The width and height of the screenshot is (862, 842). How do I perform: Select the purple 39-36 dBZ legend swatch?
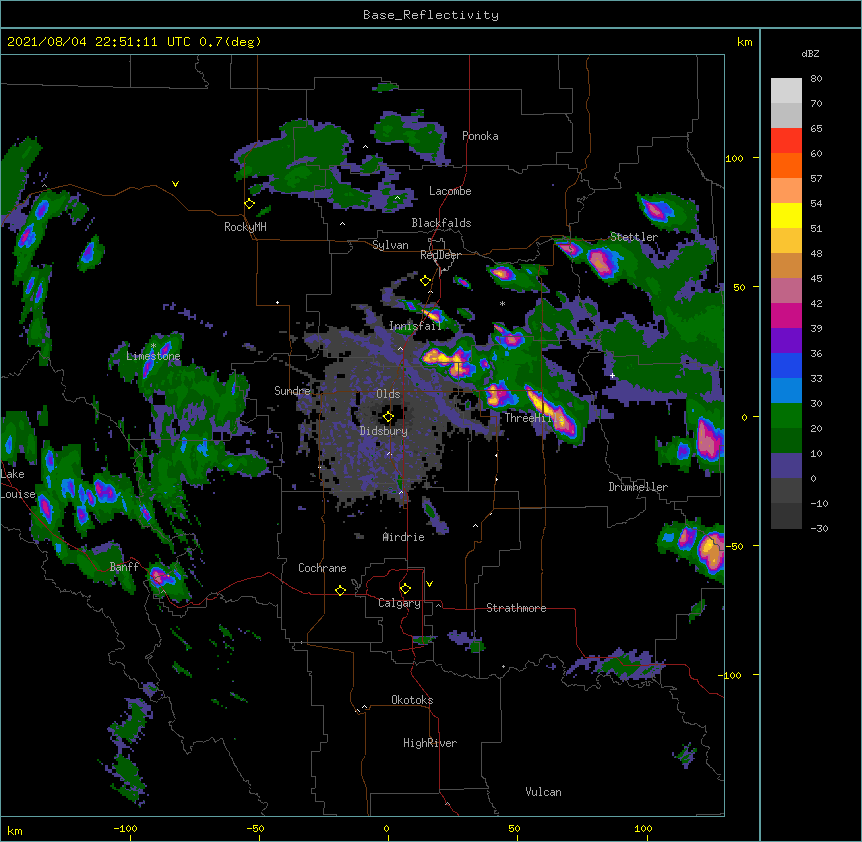[x=786, y=341]
